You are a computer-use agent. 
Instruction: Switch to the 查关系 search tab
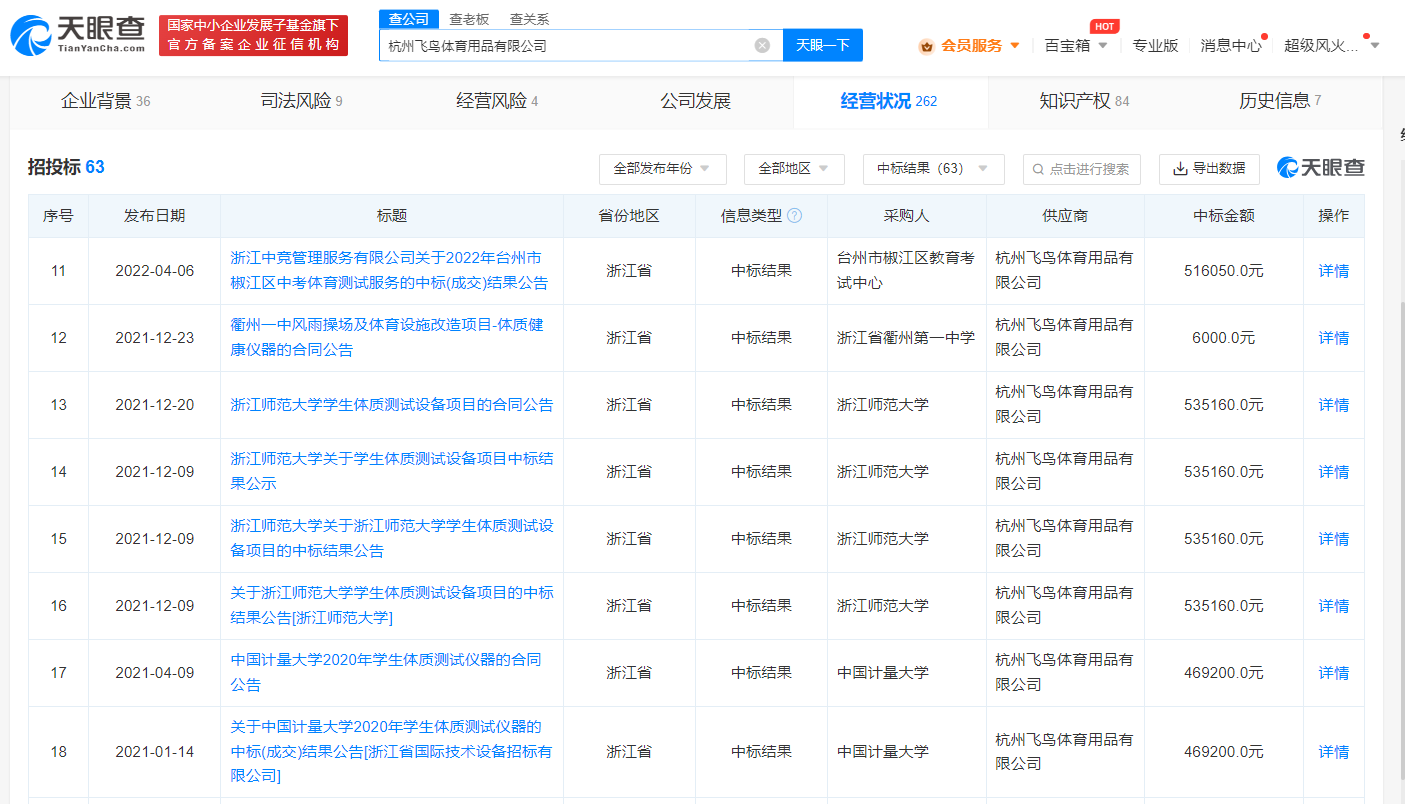[x=529, y=19]
